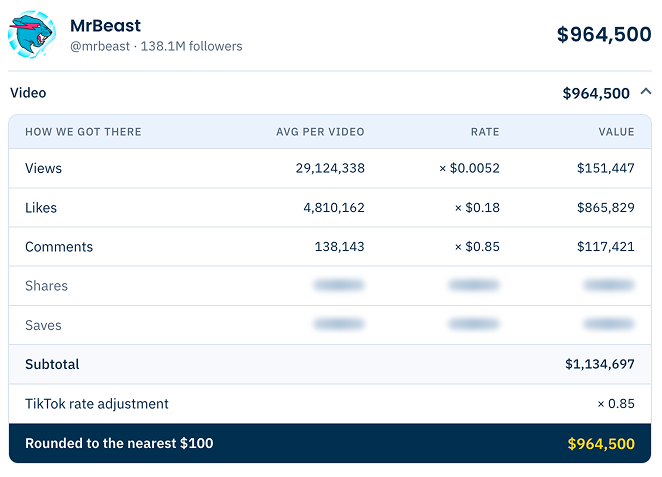662x477 pixels.
Task: Select the Shares row label
Action: (46, 286)
